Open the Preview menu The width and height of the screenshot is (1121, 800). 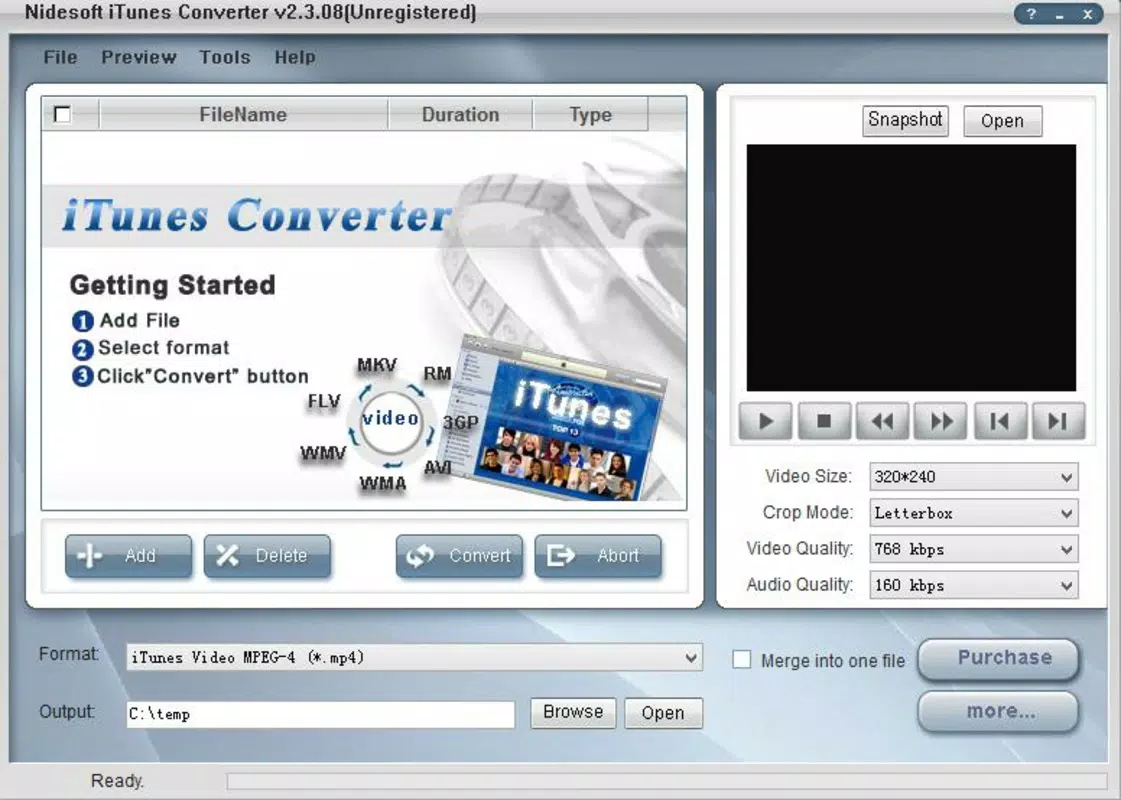(139, 57)
